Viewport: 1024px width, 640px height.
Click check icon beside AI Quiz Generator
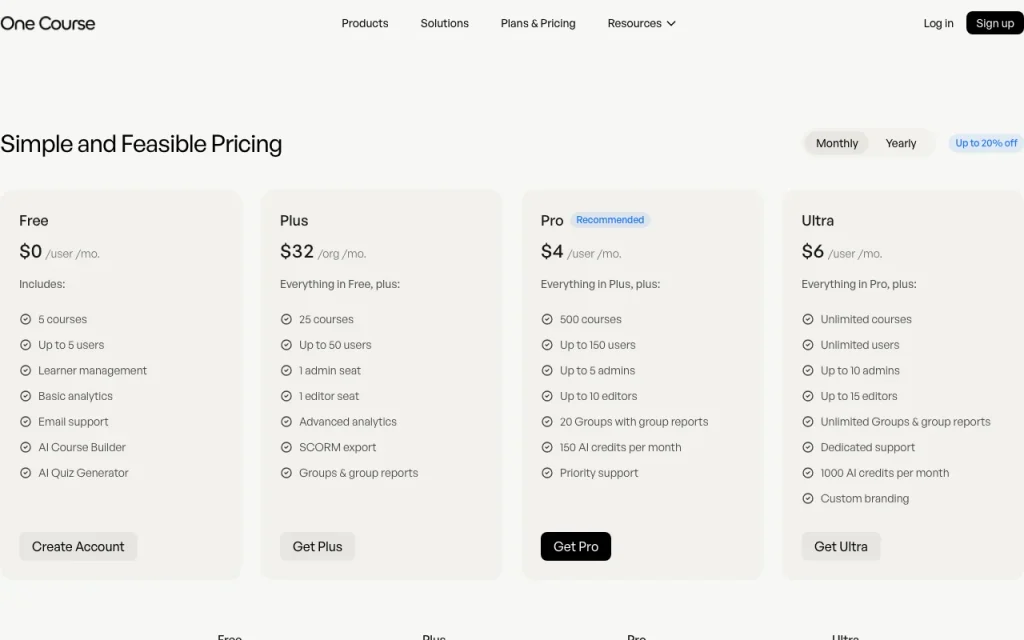tap(25, 473)
